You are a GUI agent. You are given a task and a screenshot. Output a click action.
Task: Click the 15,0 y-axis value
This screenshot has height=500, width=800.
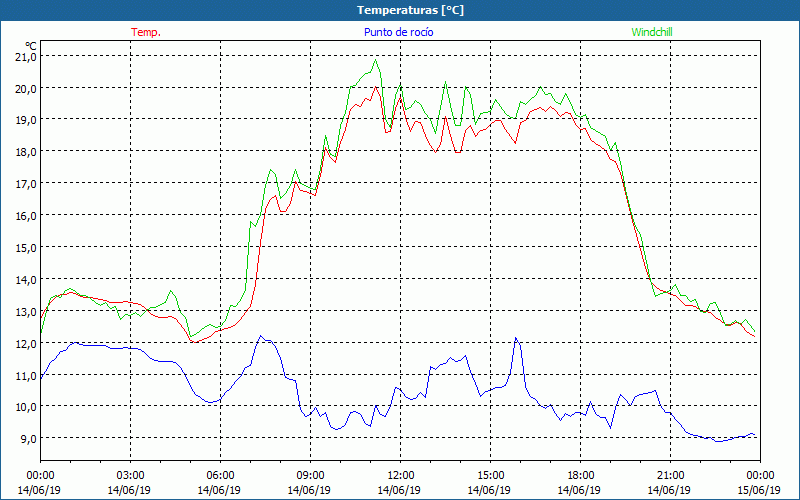(x=26, y=247)
